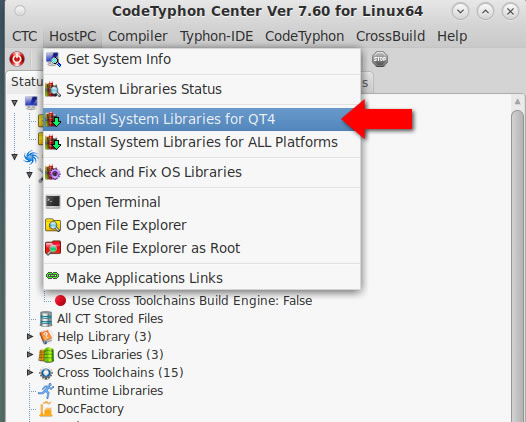Expand the Cross Toolchains (15) node
The width and height of the screenshot is (526, 422).
30,372
